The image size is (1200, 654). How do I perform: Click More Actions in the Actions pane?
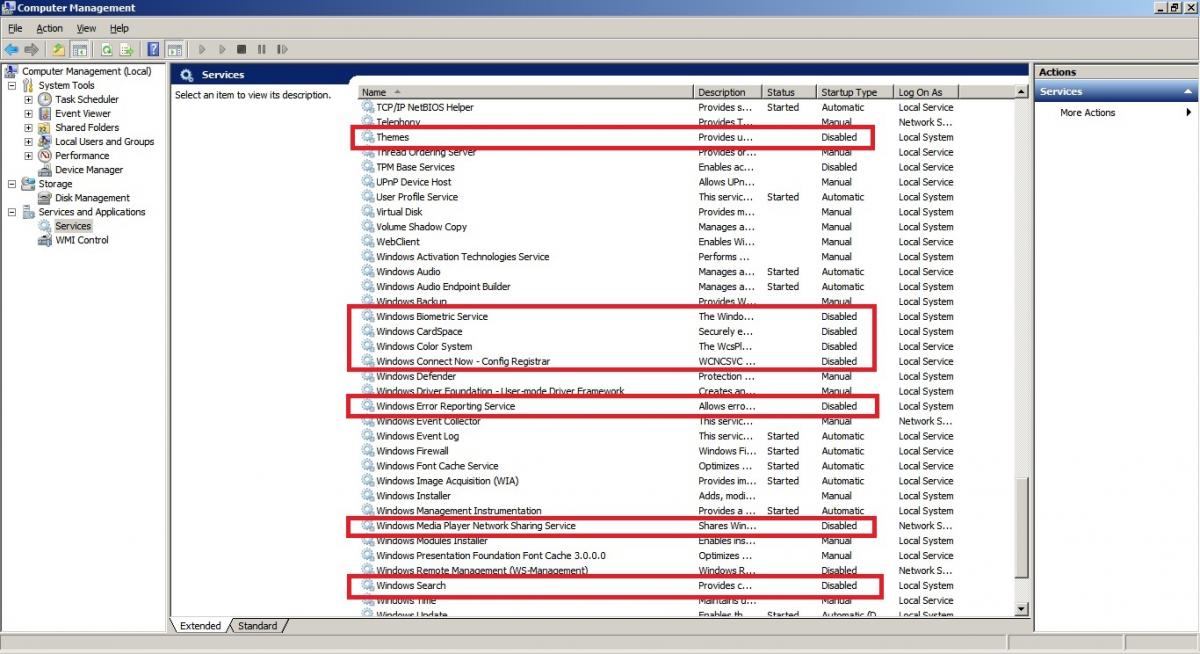pyautogui.click(x=1087, y=113)
